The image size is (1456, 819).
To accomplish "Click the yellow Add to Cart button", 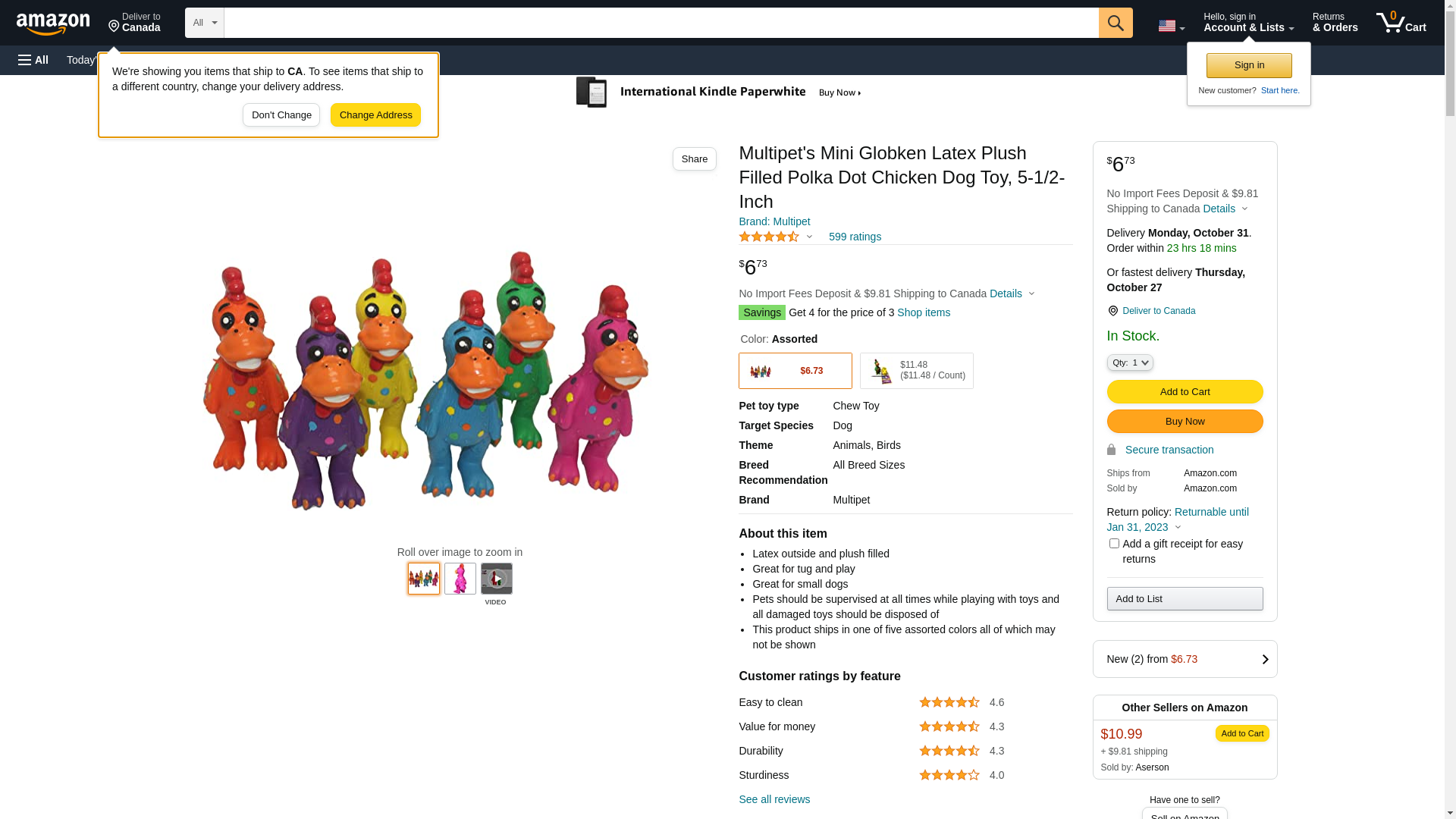I will click(1185, 391).
